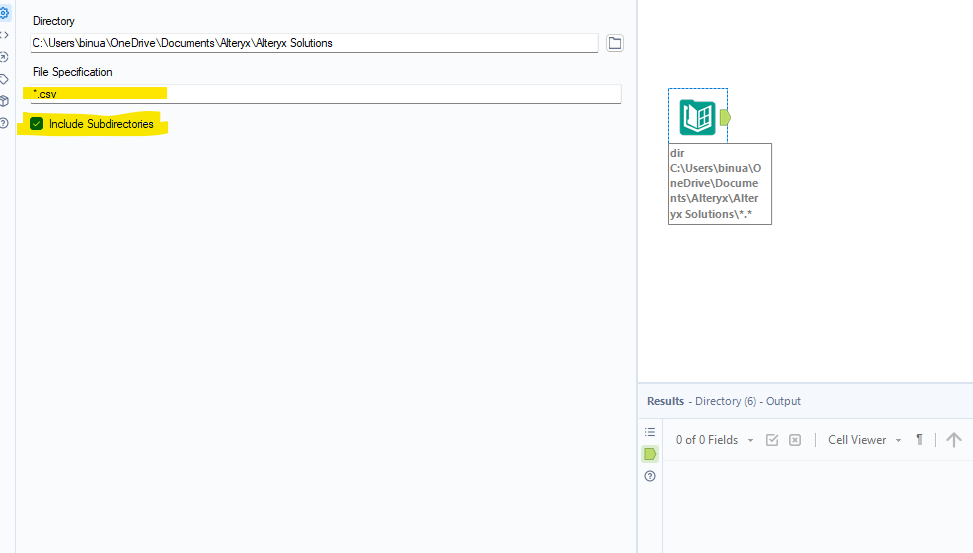Image resolution: width=973 pixels, height=553 pixels.
Task: Open the Help question icon in configuration sidebar
Action: [x=4, y=123]
